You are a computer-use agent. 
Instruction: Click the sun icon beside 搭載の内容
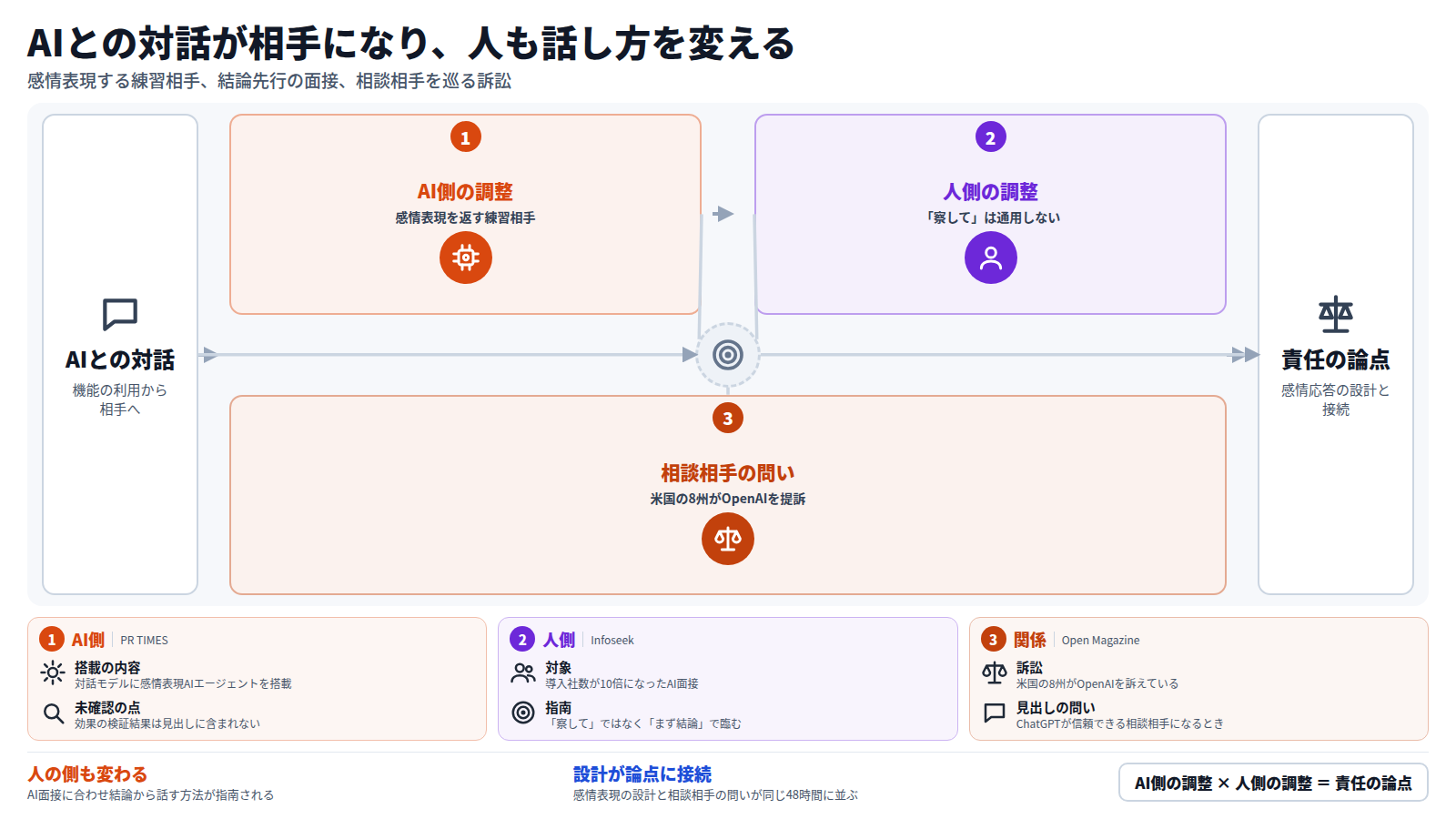pyautogui.click(x=53, y=673)
